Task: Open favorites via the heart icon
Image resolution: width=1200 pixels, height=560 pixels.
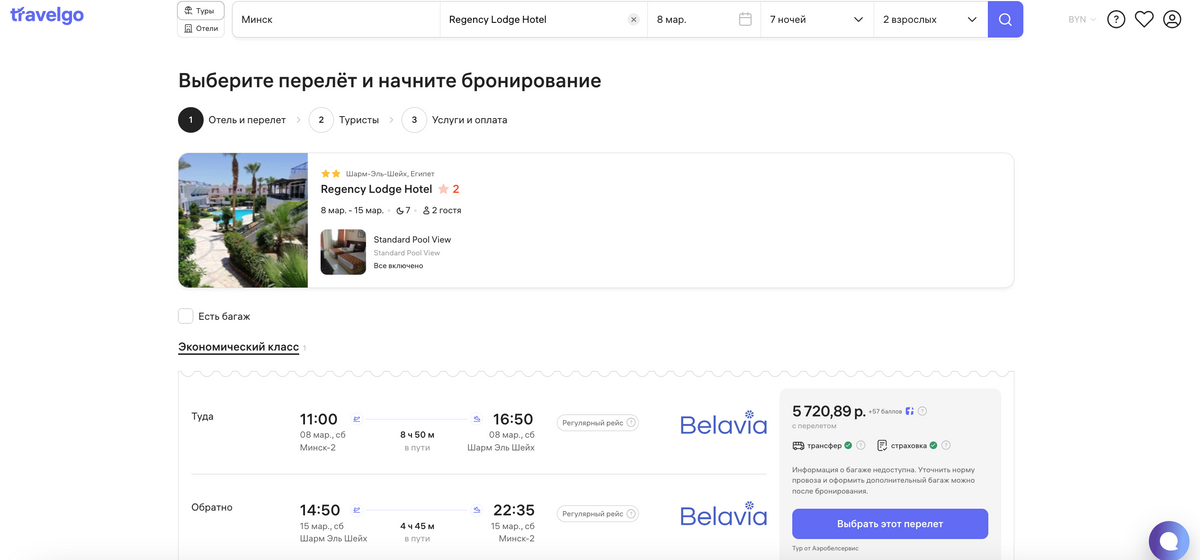Action: [1144, 20]
